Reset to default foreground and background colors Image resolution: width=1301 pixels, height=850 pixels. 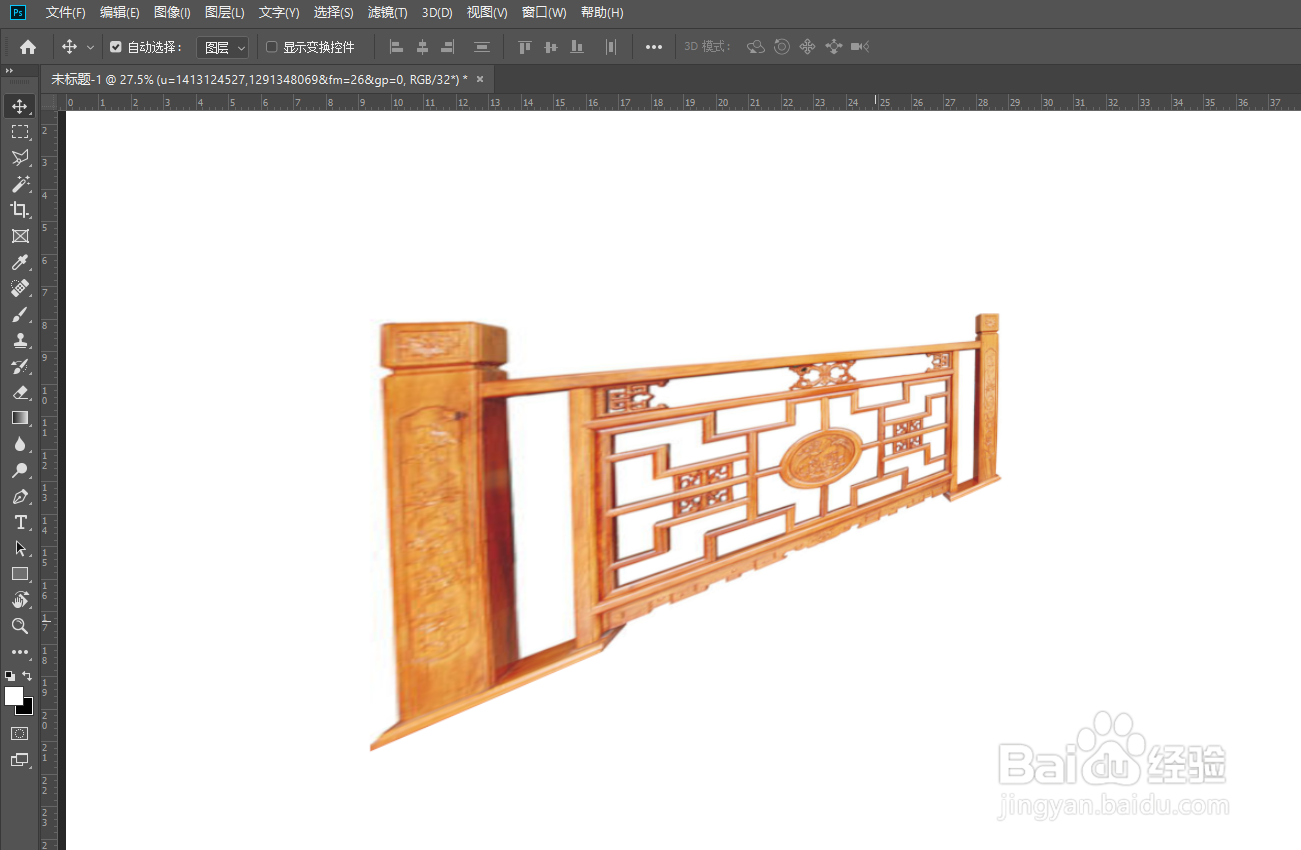(9, 676)
